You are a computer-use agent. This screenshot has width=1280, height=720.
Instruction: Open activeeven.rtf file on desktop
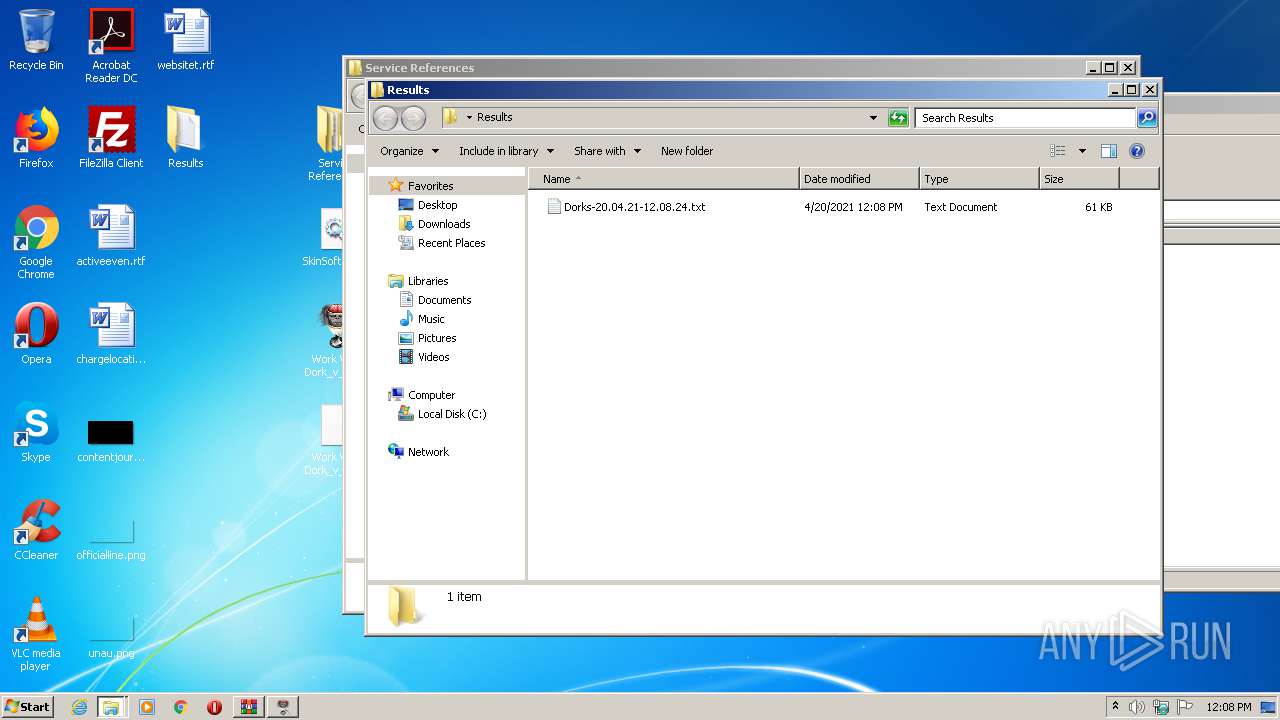point(111,236)
